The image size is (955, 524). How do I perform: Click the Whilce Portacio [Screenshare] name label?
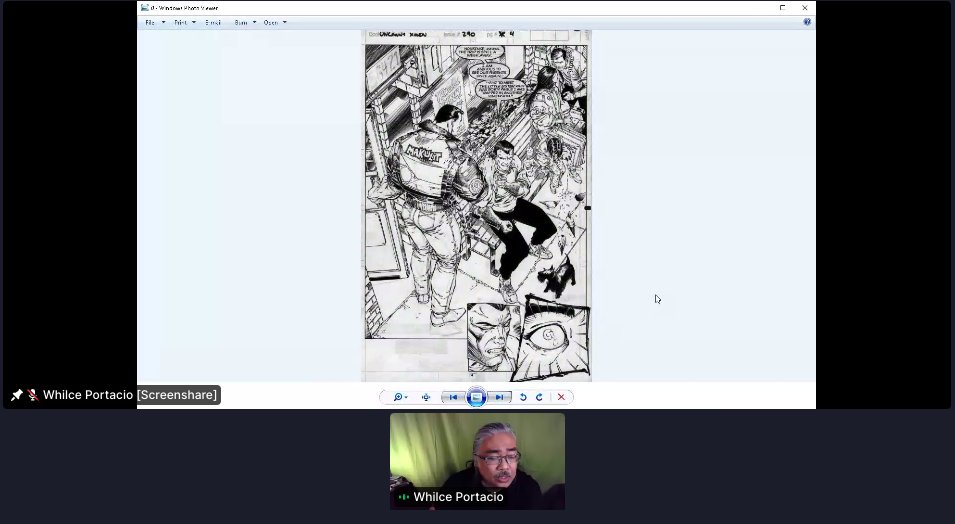point(130,395)
